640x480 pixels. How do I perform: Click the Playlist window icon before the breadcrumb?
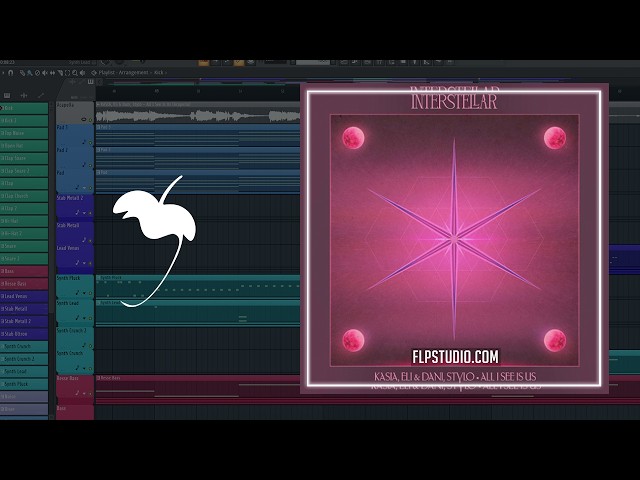click(x=94, y=73)
